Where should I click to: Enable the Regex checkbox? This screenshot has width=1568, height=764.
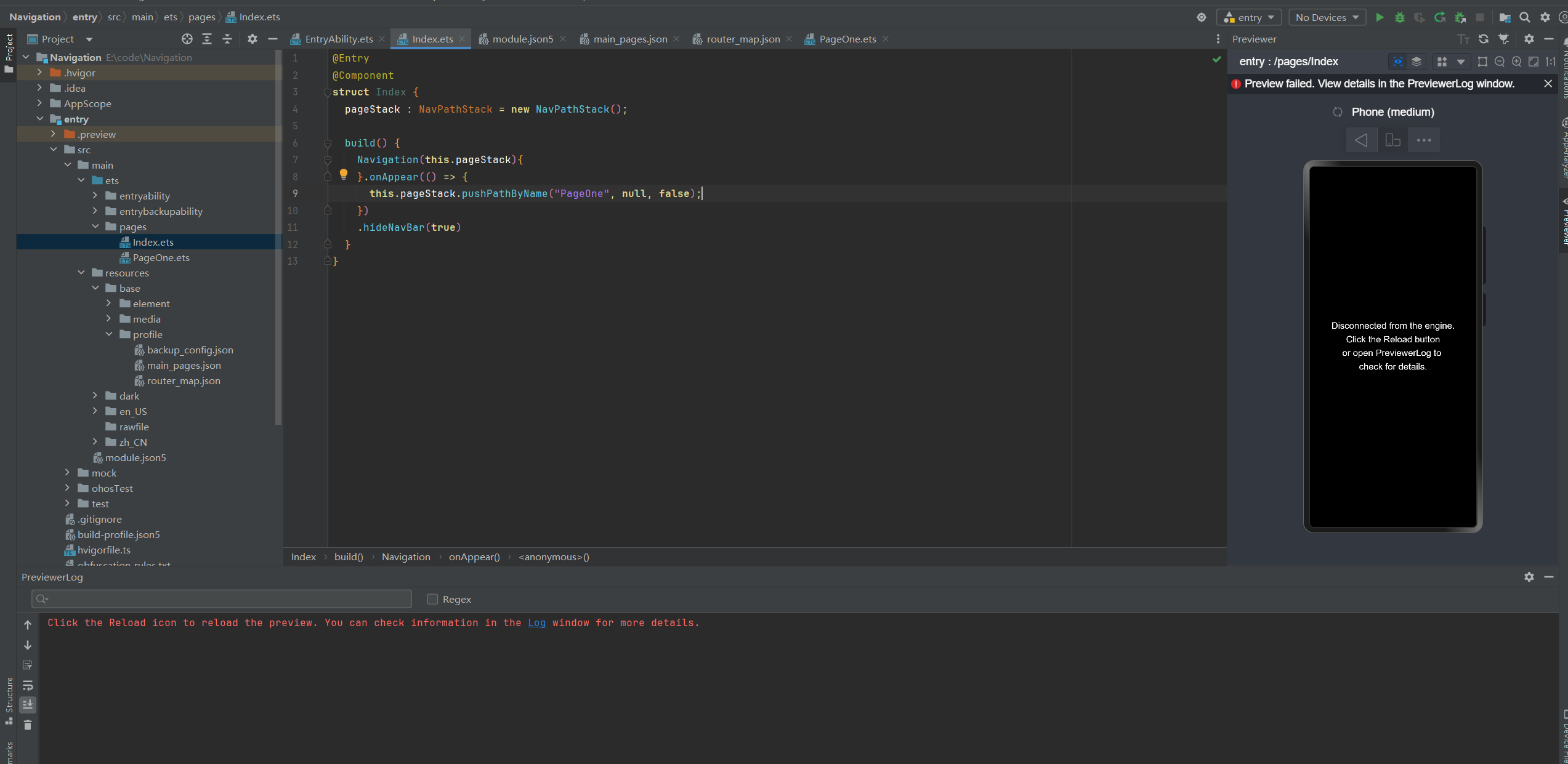pyautogui.click(x=433, y=599)
